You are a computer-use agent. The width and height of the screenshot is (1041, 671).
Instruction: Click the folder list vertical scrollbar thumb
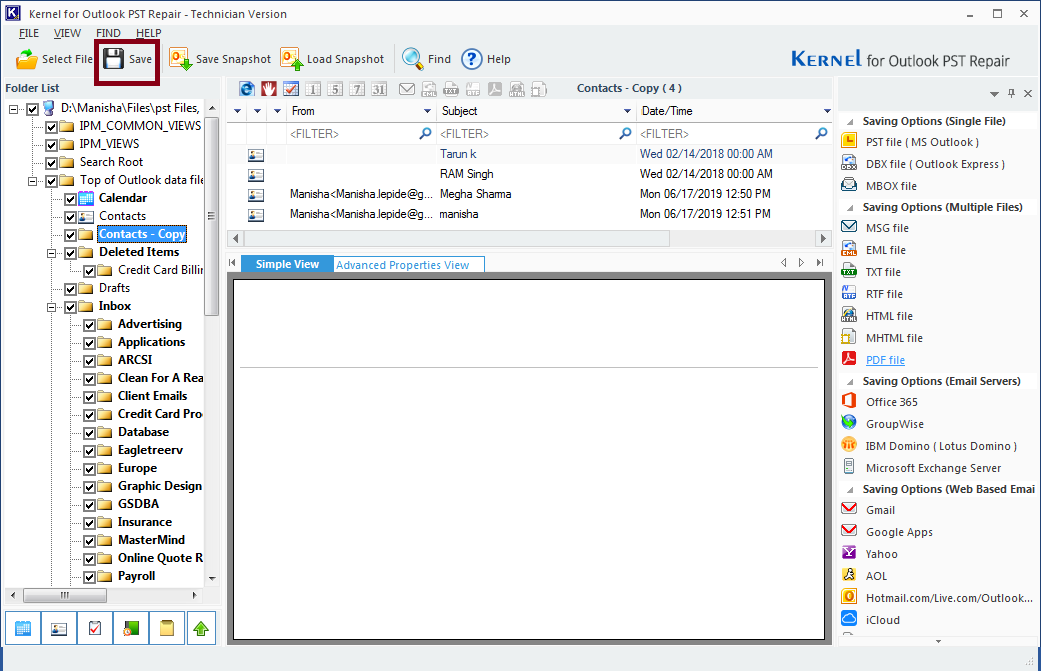click(212, 216)
